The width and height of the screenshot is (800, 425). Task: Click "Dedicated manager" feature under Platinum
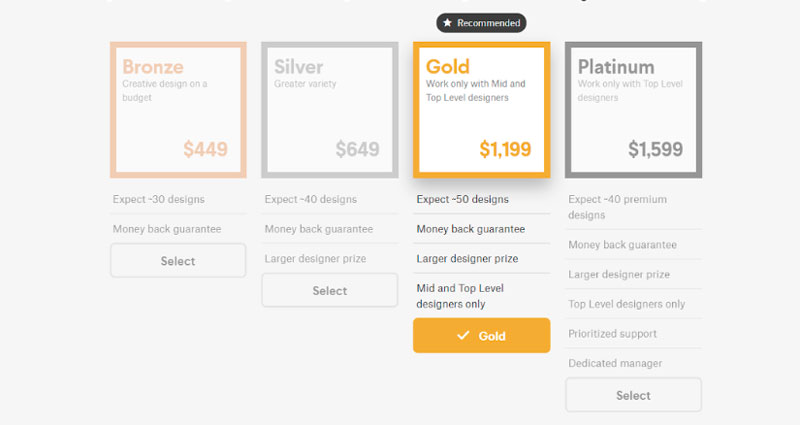[615, 363]
